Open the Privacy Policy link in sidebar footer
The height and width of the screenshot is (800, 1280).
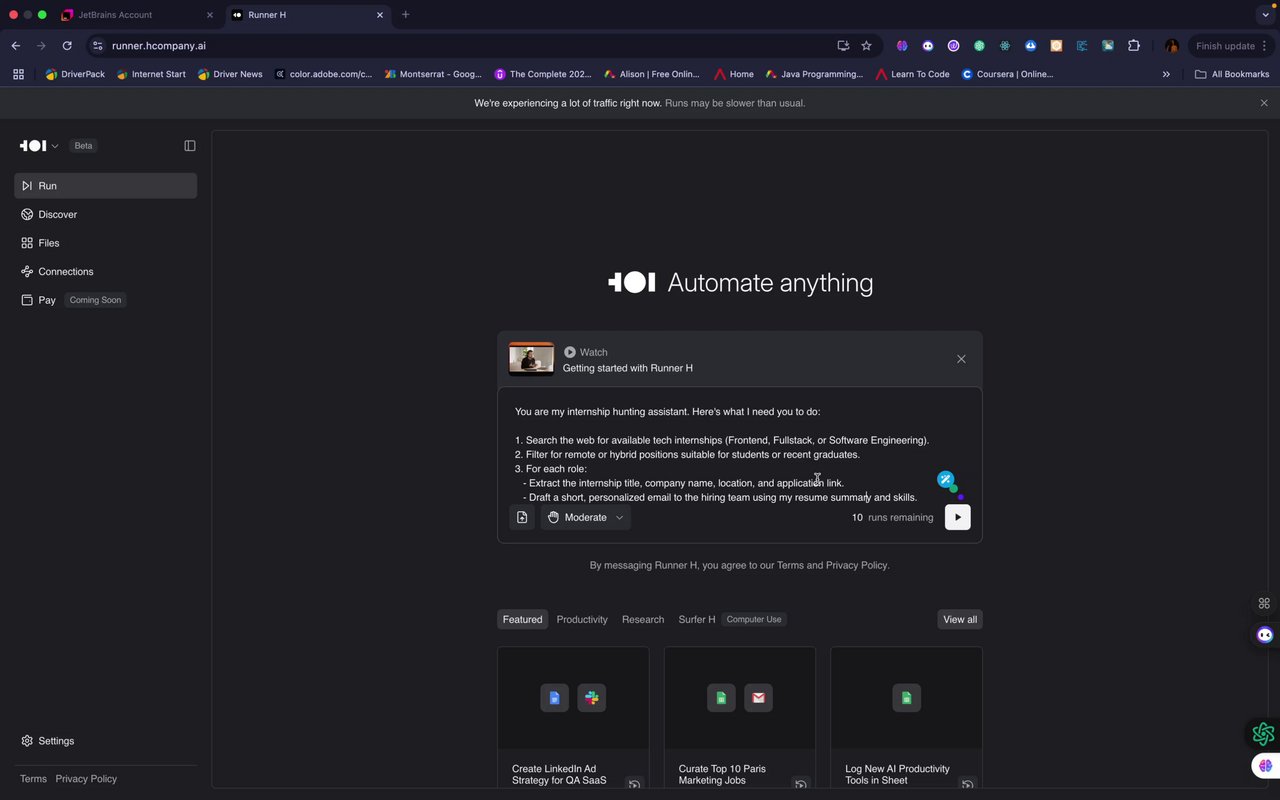86,779
